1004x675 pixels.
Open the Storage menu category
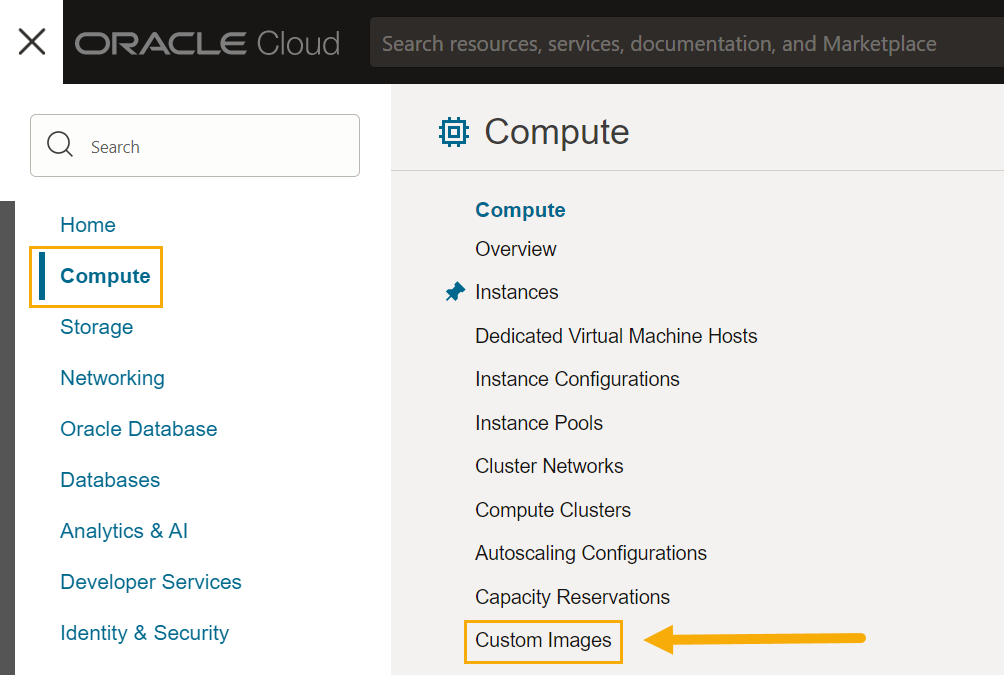[x=96, y=327]
